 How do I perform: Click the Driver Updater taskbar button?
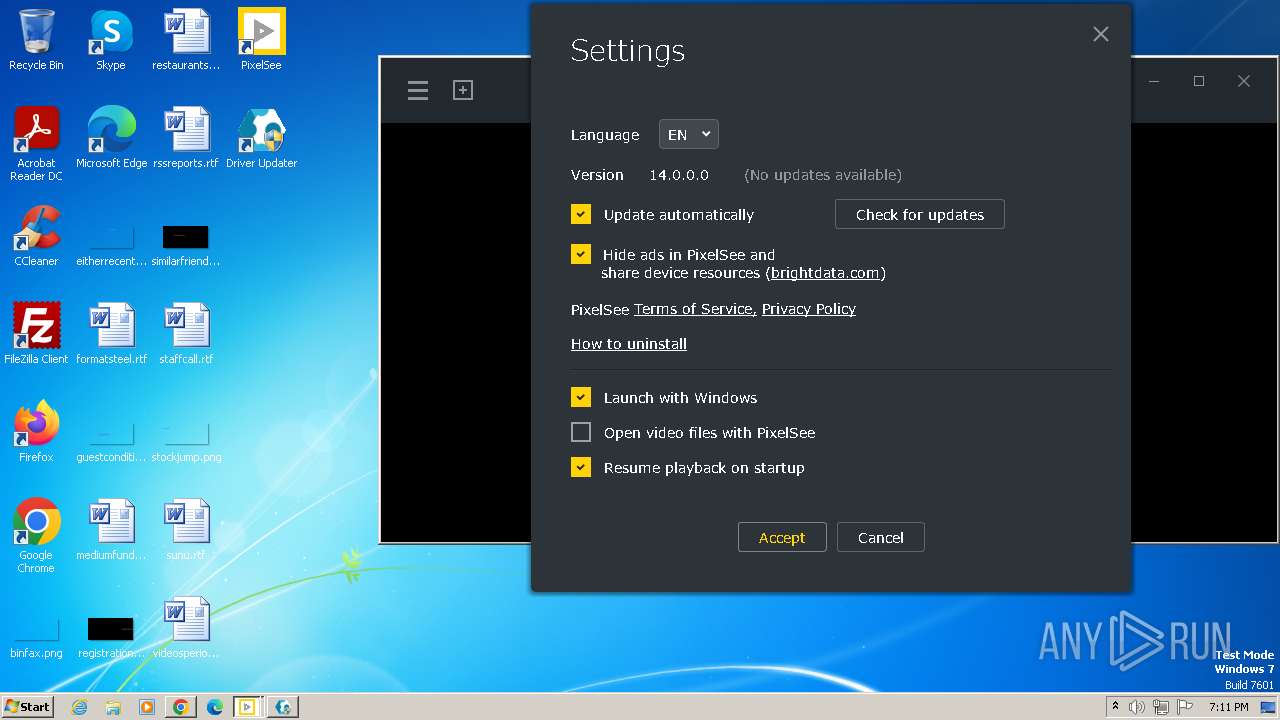pos(283,707)
